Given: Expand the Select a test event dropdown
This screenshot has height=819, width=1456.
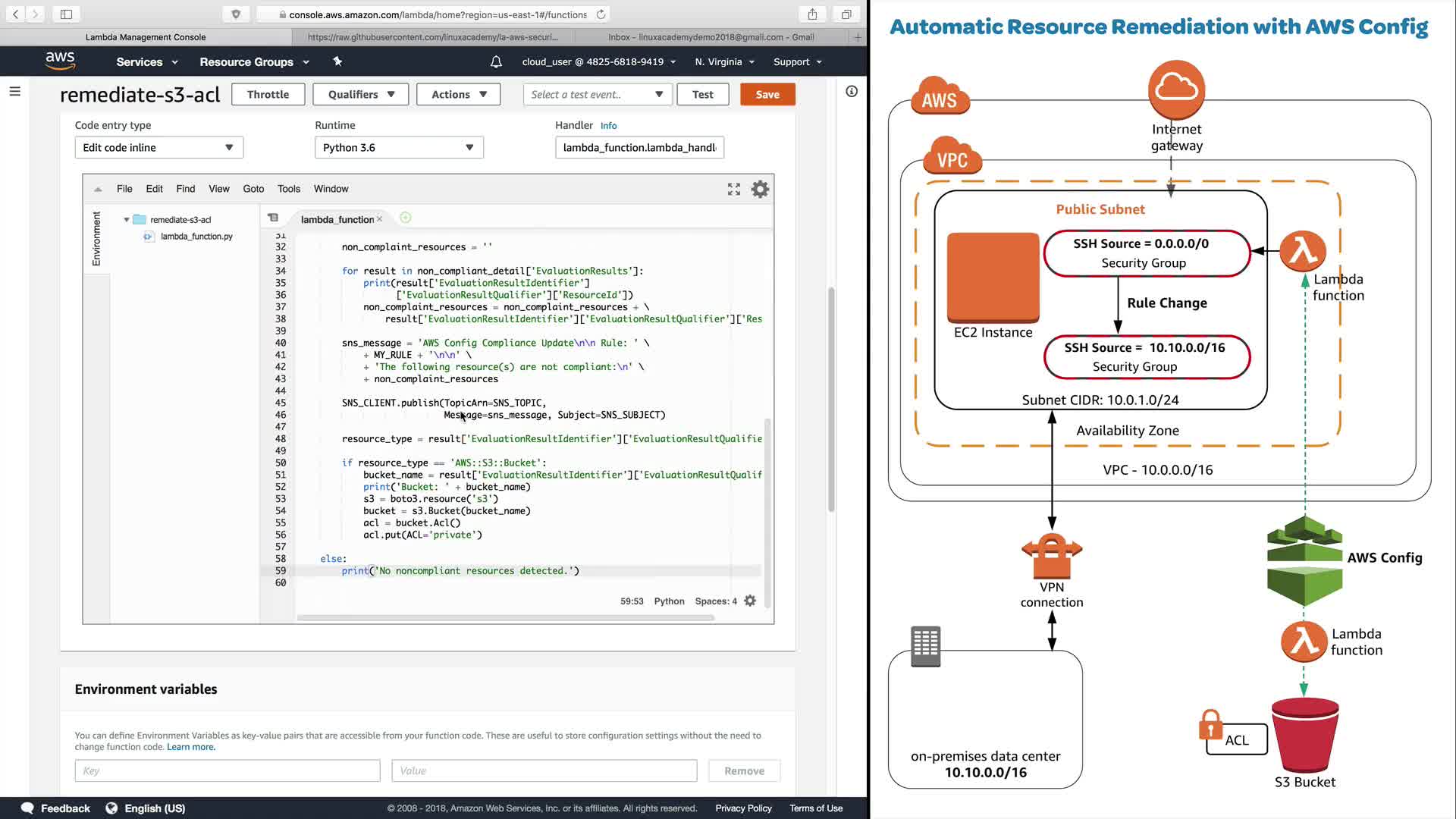Looking at the screenshot, I should pyautogui.click(x=597, y=95).
